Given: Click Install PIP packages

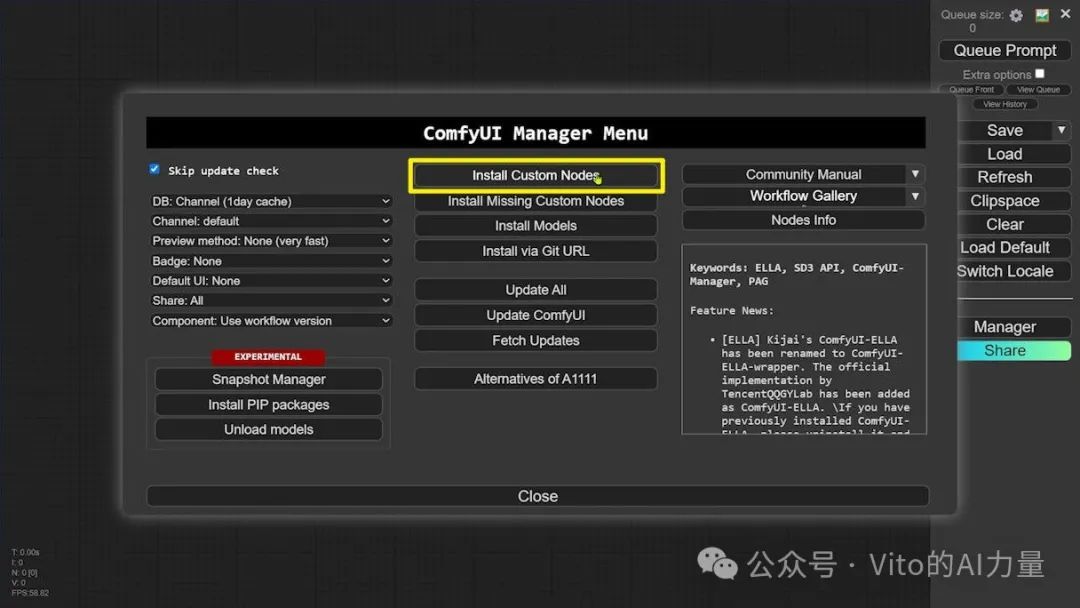Looking at the screenshot, I should [x=269, y=405].
